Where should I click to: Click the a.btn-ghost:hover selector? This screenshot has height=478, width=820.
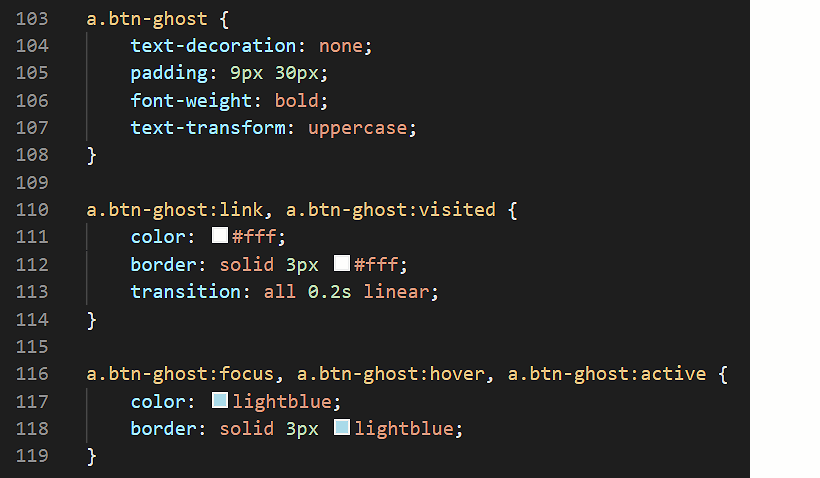391,374
